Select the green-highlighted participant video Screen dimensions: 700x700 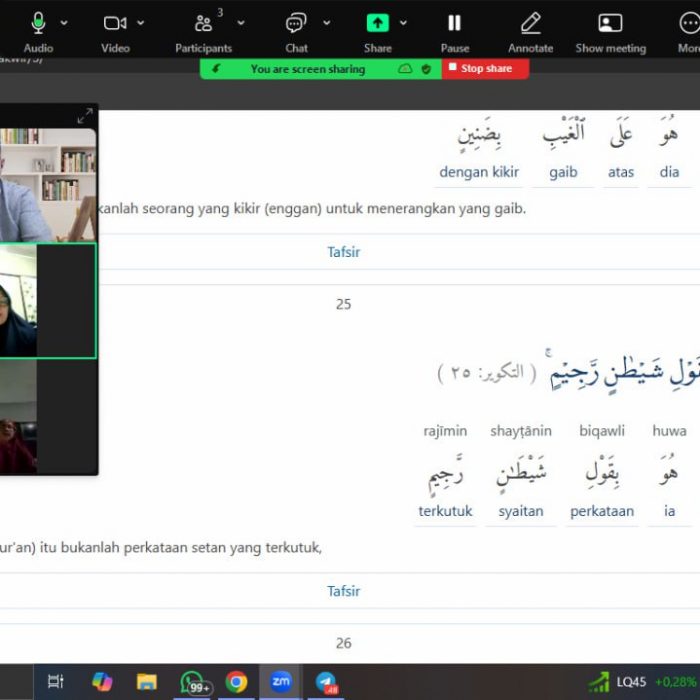[48, 301]
